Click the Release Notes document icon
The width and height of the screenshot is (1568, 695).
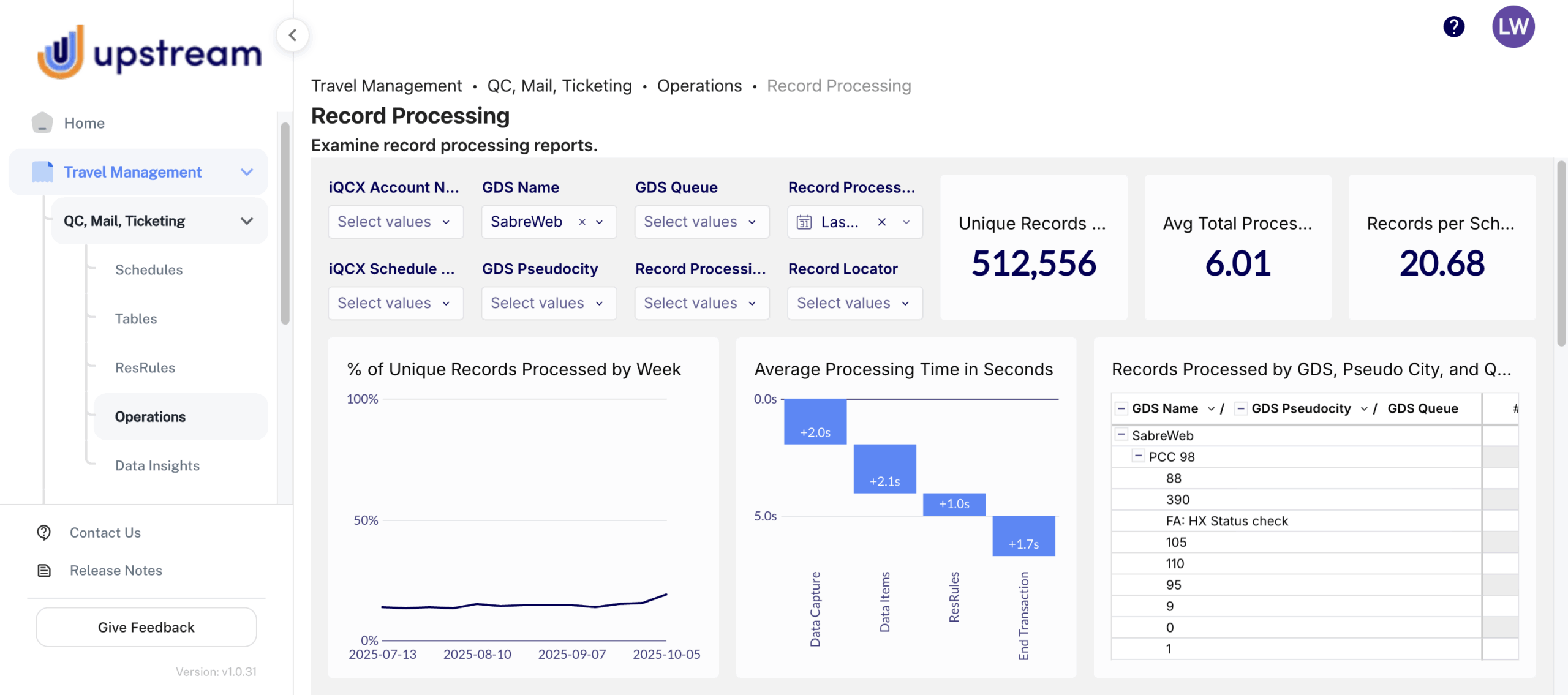44,571
